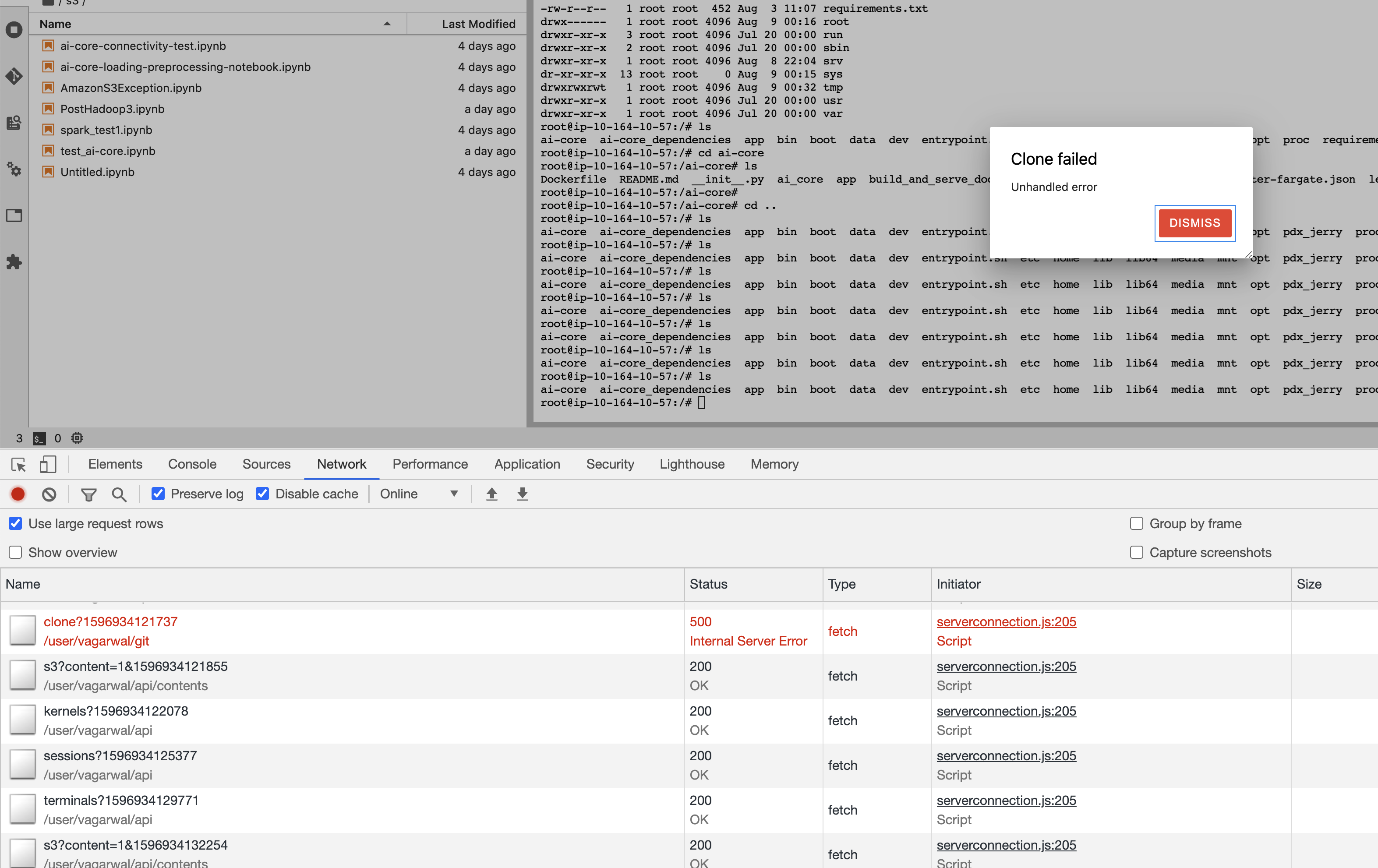This screenshot has height=868, width=1378.
Task: Open the Online throttling dropdown
Action: pyautogui.click(x=419, y=494)
